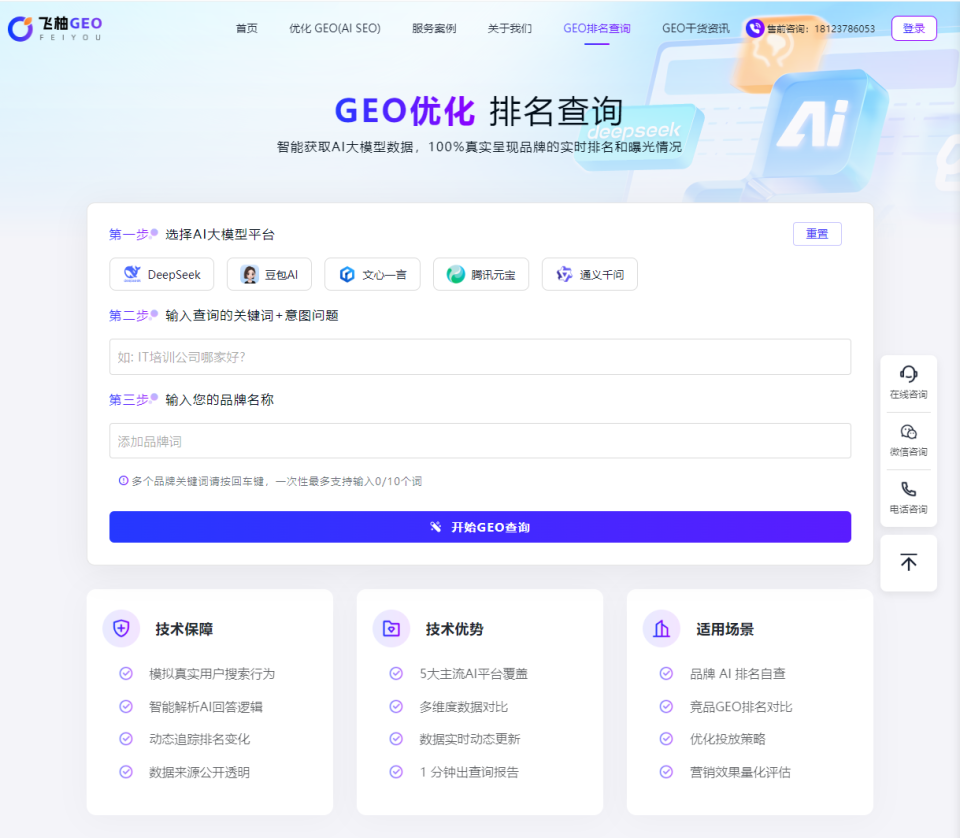Click the 技术保障 shield icon

tap(121, 628)
